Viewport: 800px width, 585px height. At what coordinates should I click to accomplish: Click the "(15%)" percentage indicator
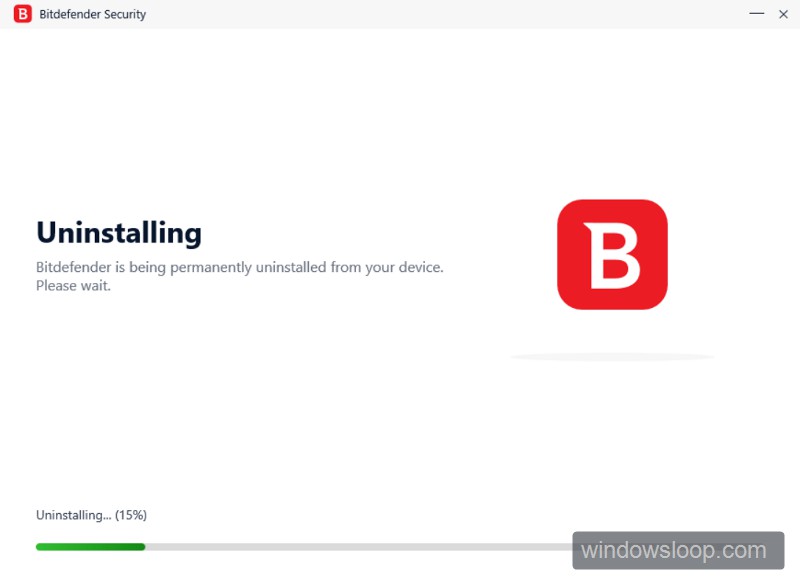tap(131, 515)
